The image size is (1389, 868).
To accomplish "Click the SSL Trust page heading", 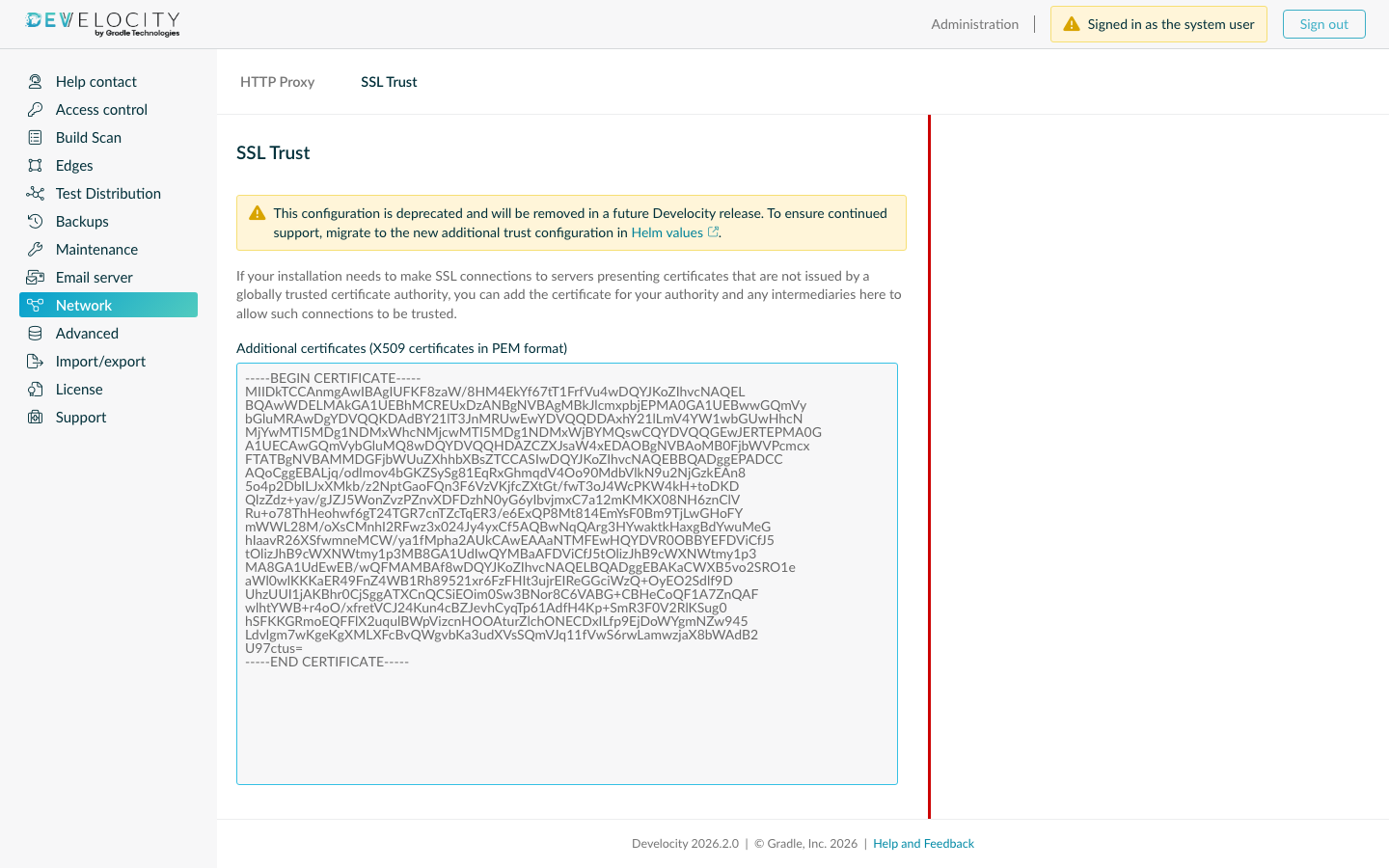I will [273, 153].
